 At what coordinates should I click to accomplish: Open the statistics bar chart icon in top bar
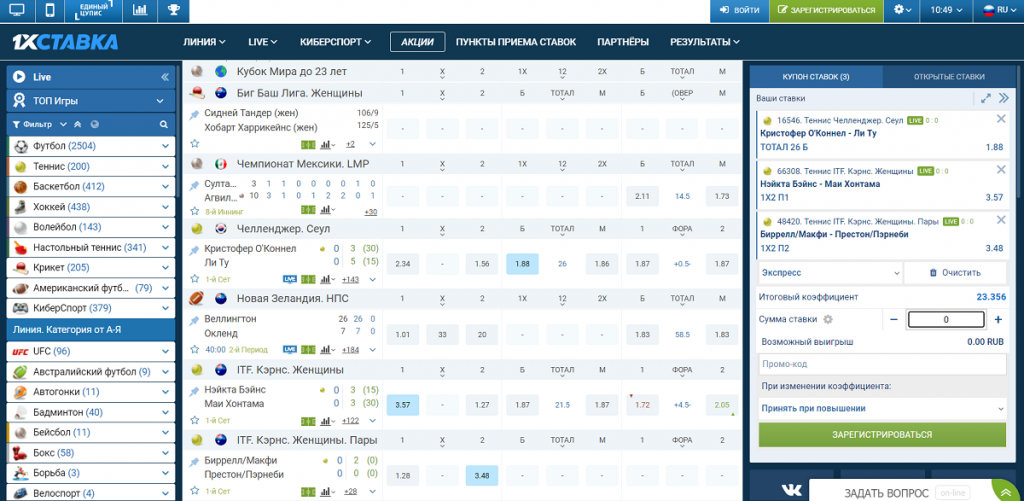(x=140, y=10)
